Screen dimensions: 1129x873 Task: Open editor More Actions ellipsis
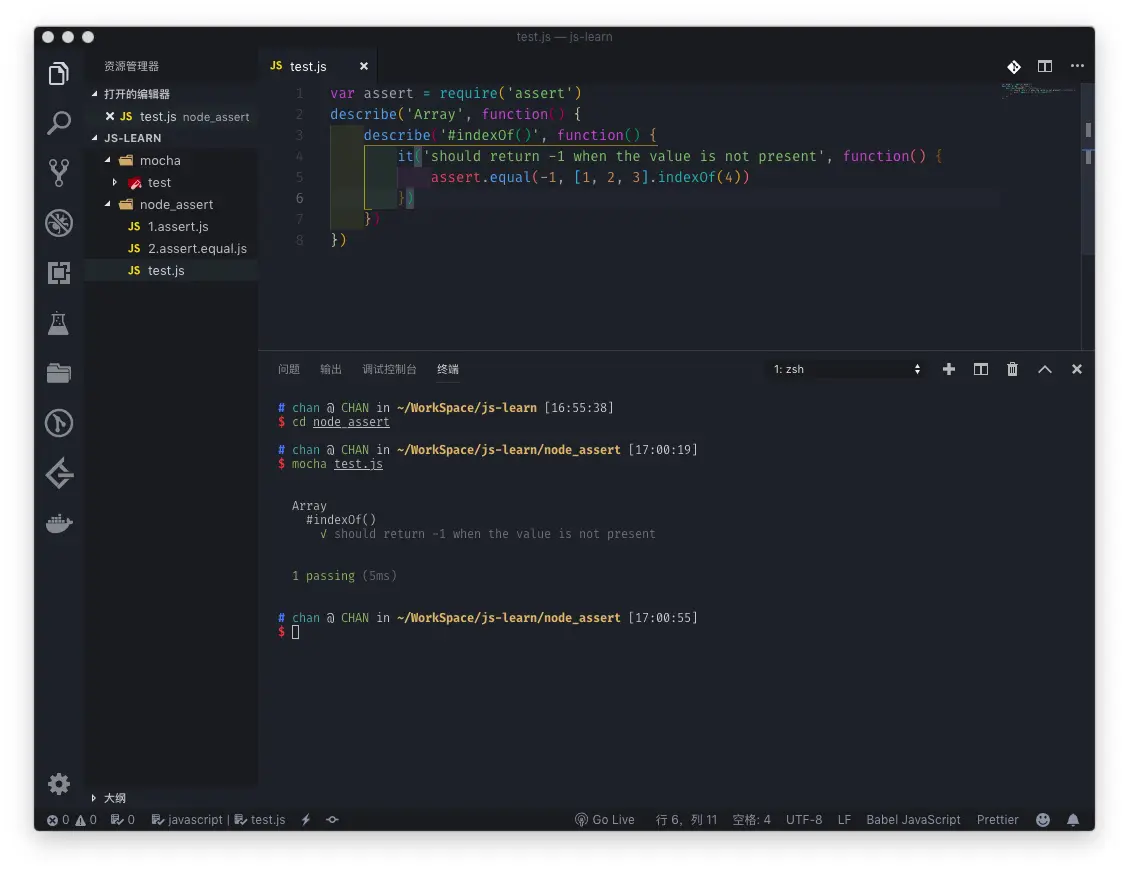coord(1077,66)
